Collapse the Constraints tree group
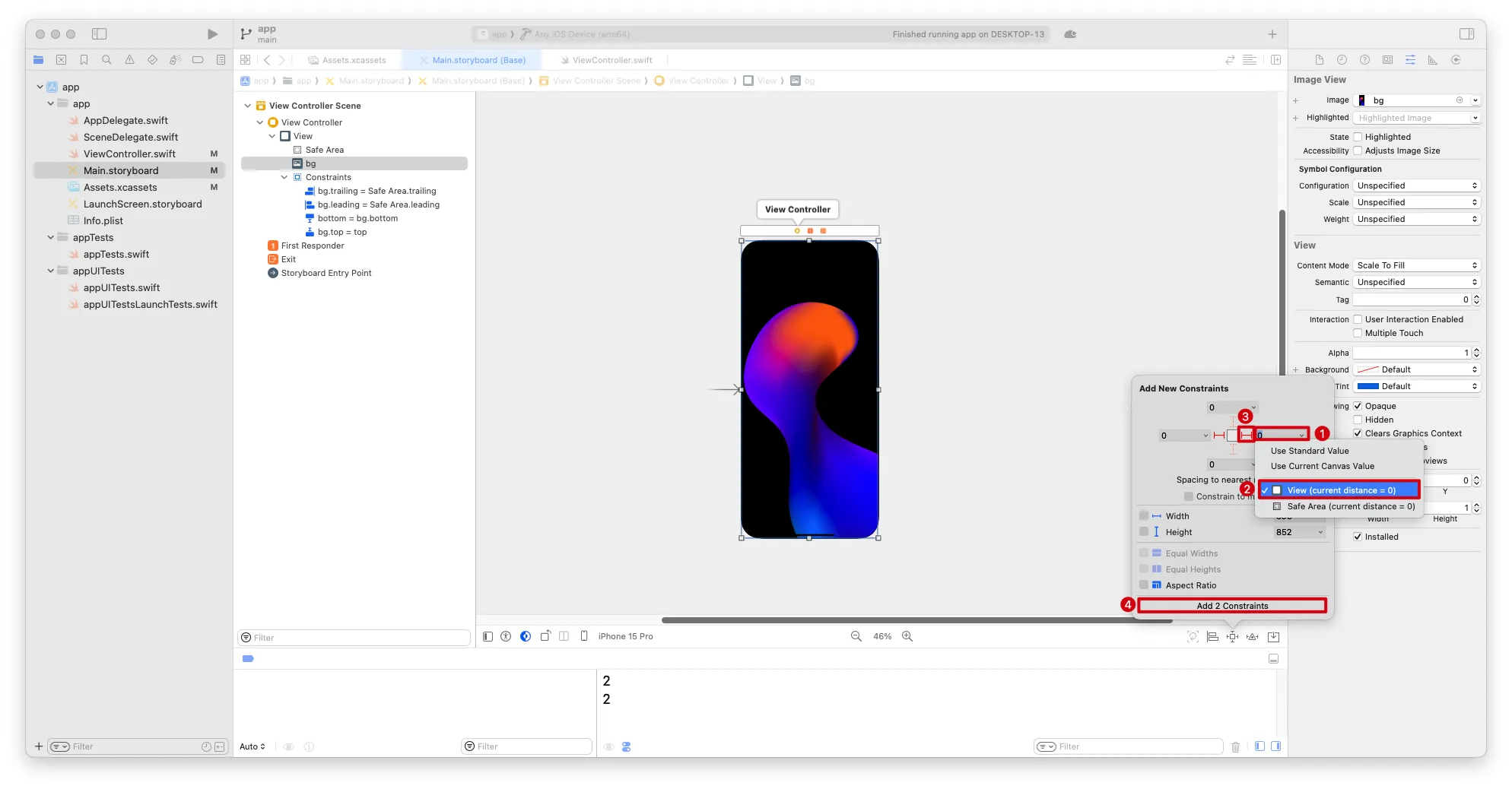The width and height of the screenshot is (1512, 789). point(284,178)
